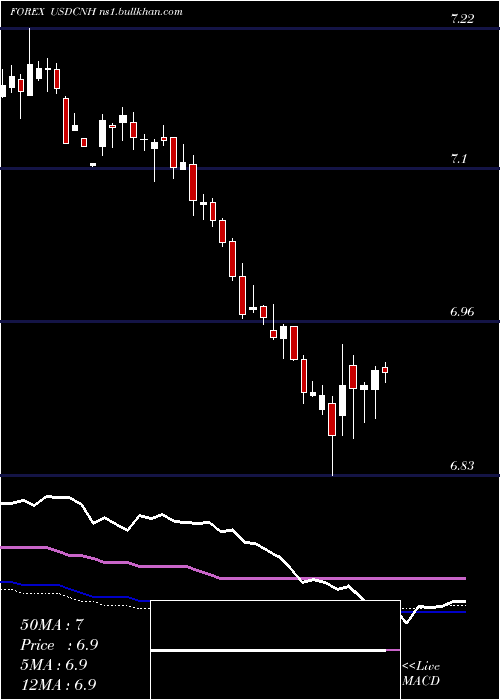Click the 6.96 price level label
The height and width of the screenshot is (700, 500).
click(462, 312)
